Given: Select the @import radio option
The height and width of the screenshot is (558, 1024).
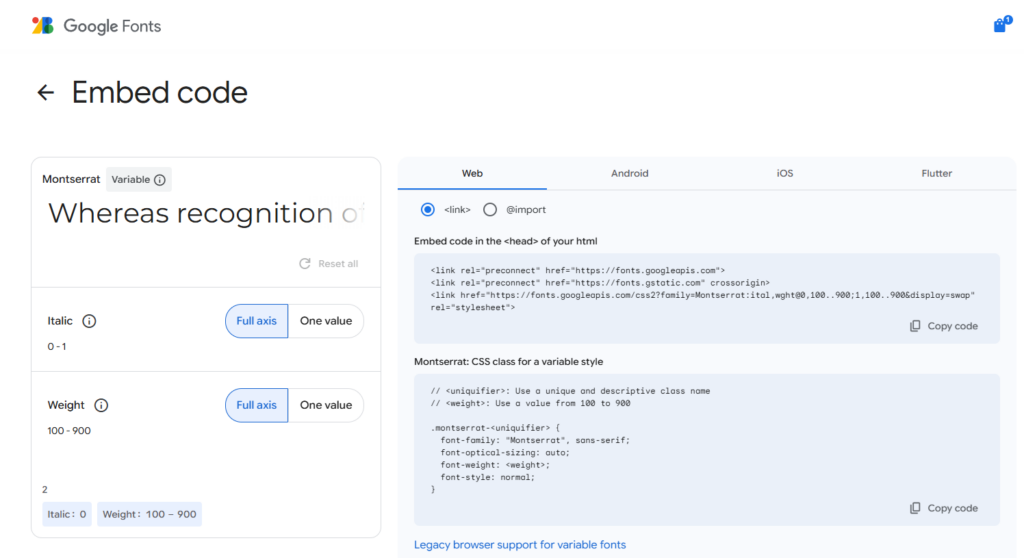Looking at the screenshot, I should point(490,210).
